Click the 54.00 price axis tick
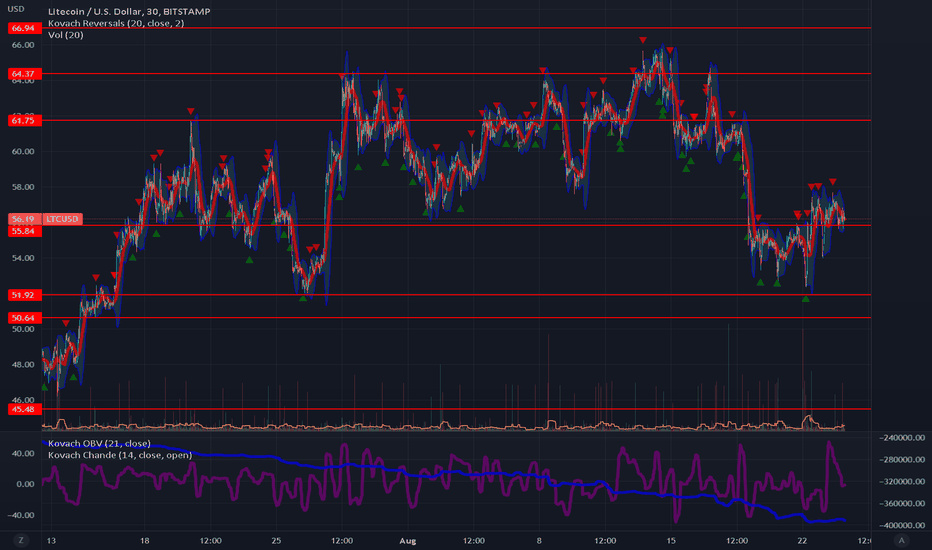 pos(23,258)
